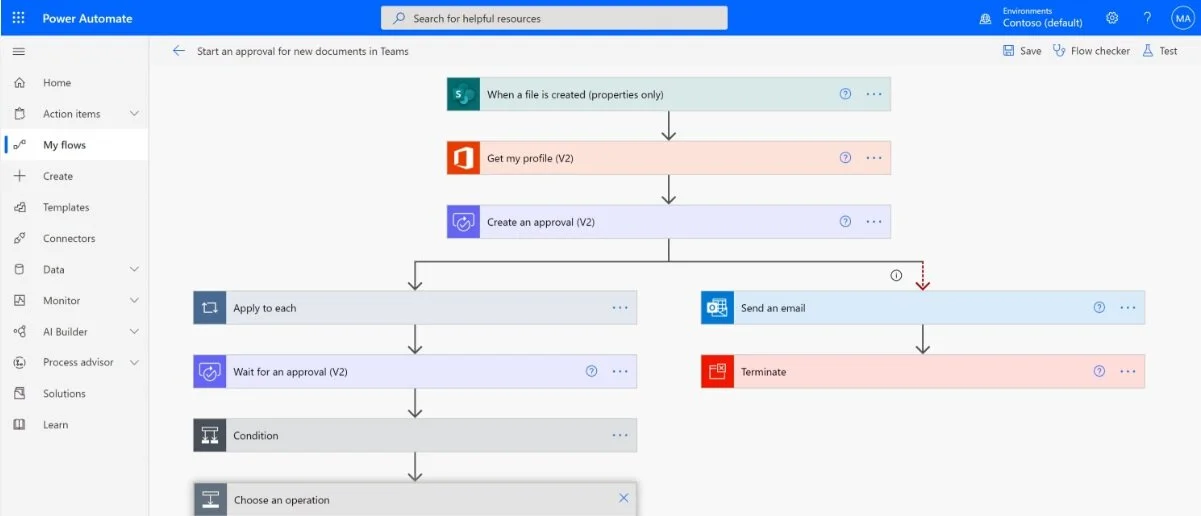
Task: Open help for Create an approval (V2)
Action: click(845, 222)
